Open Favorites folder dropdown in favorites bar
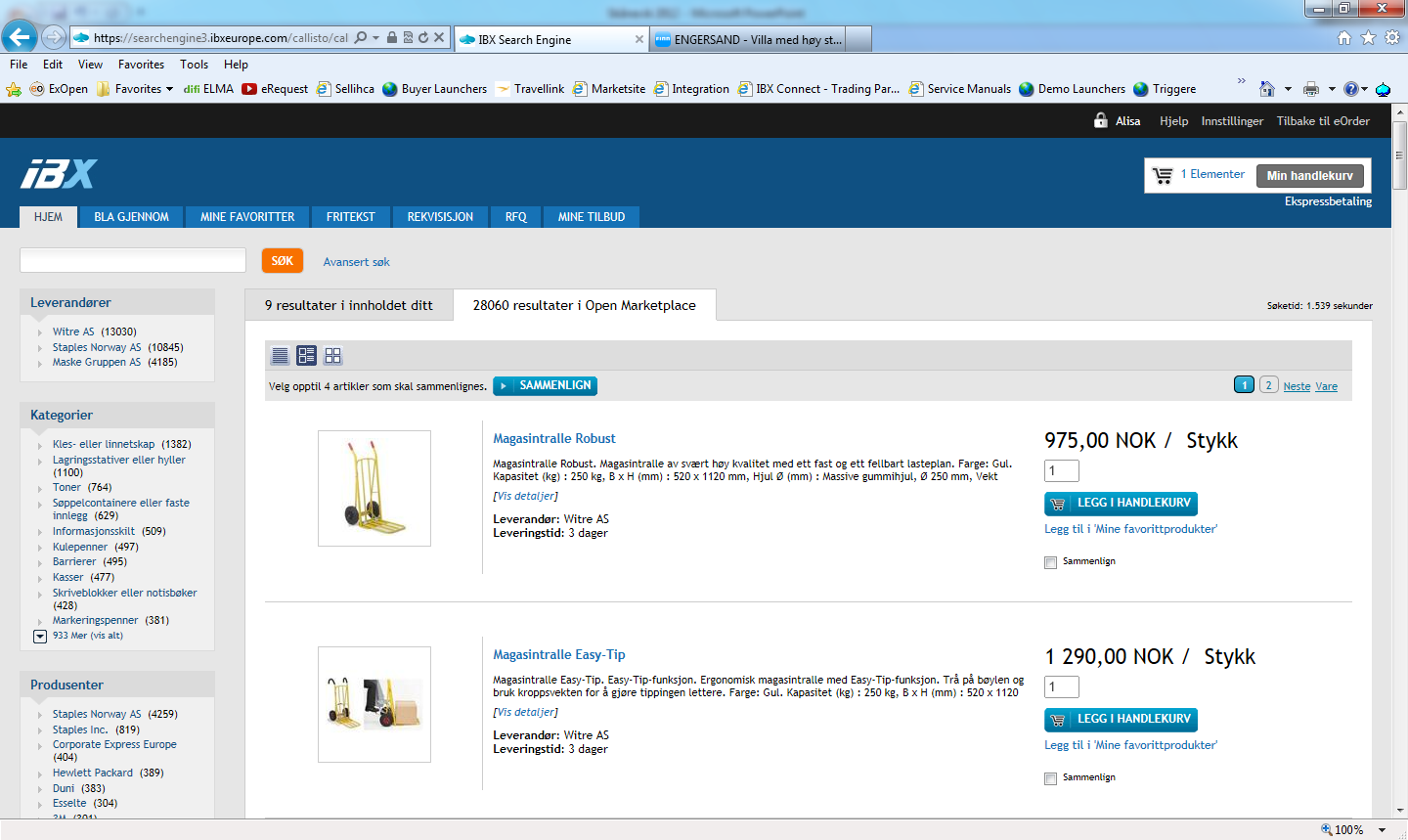 pyautogui.click(x=169, y=89)
